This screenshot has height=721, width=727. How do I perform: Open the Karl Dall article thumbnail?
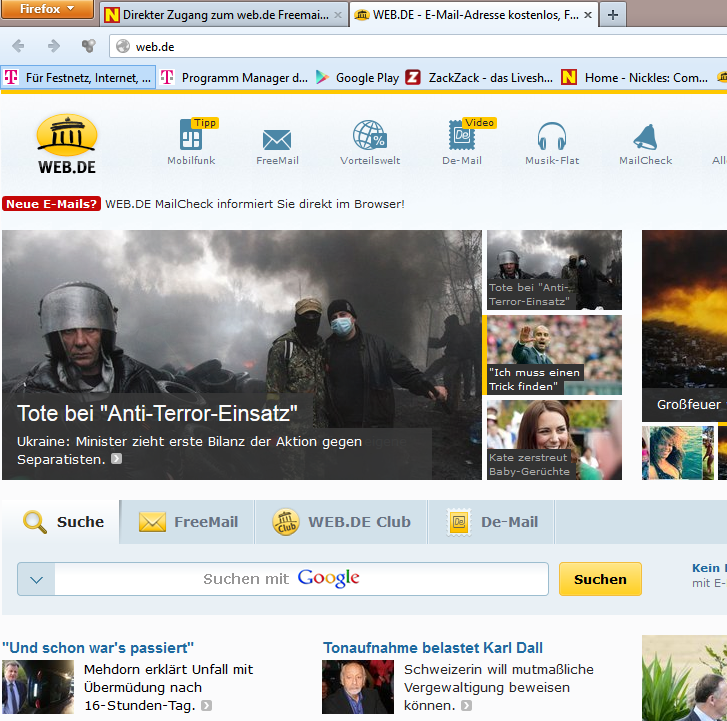tap(358, 687)
